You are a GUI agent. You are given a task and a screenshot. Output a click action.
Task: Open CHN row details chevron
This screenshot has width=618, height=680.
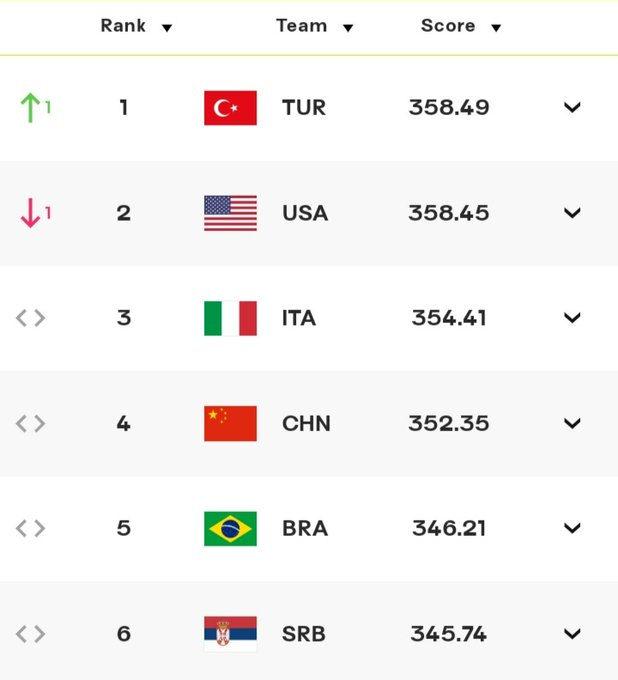point(572,423)
